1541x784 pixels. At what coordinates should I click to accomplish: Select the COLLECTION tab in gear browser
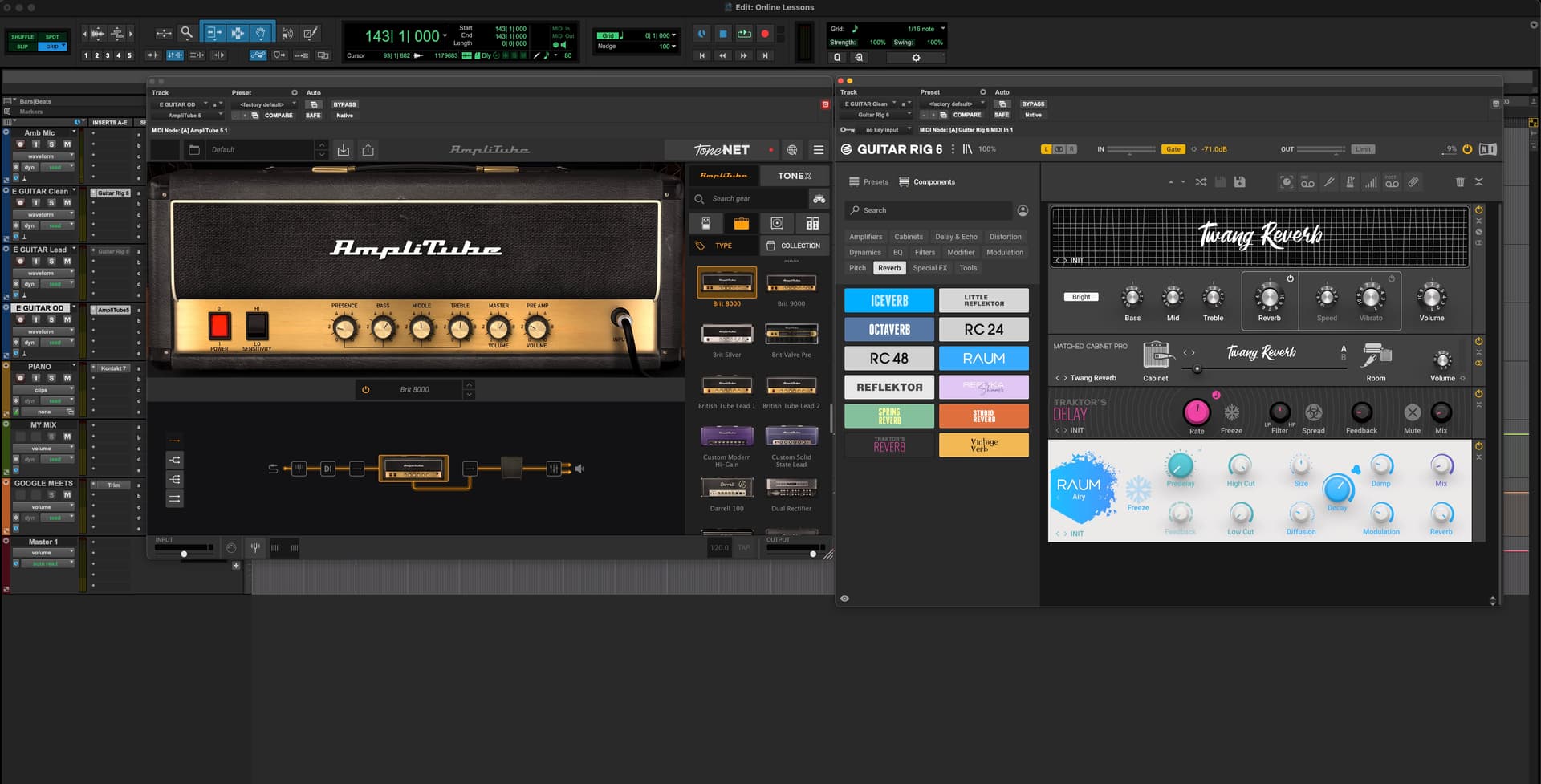coord(794,246)
